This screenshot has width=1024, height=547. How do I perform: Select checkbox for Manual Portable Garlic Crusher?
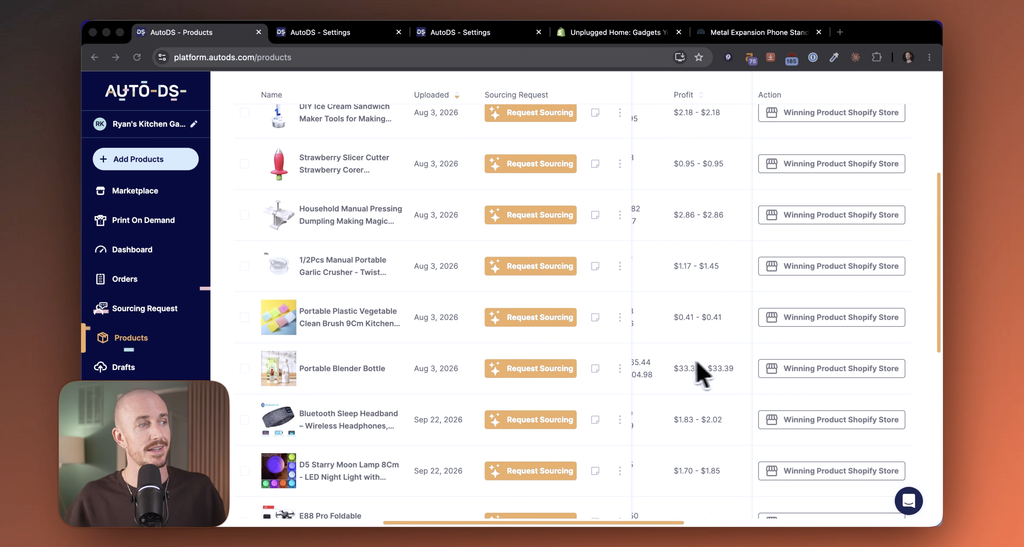coord(244,266)
